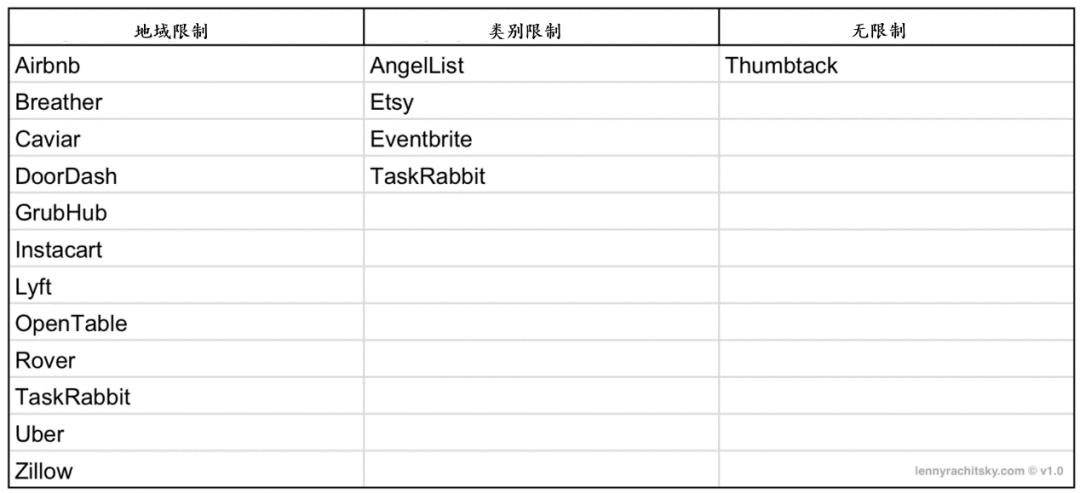
Task: Click the Lyft entry
Action: [x=33, y=287]
